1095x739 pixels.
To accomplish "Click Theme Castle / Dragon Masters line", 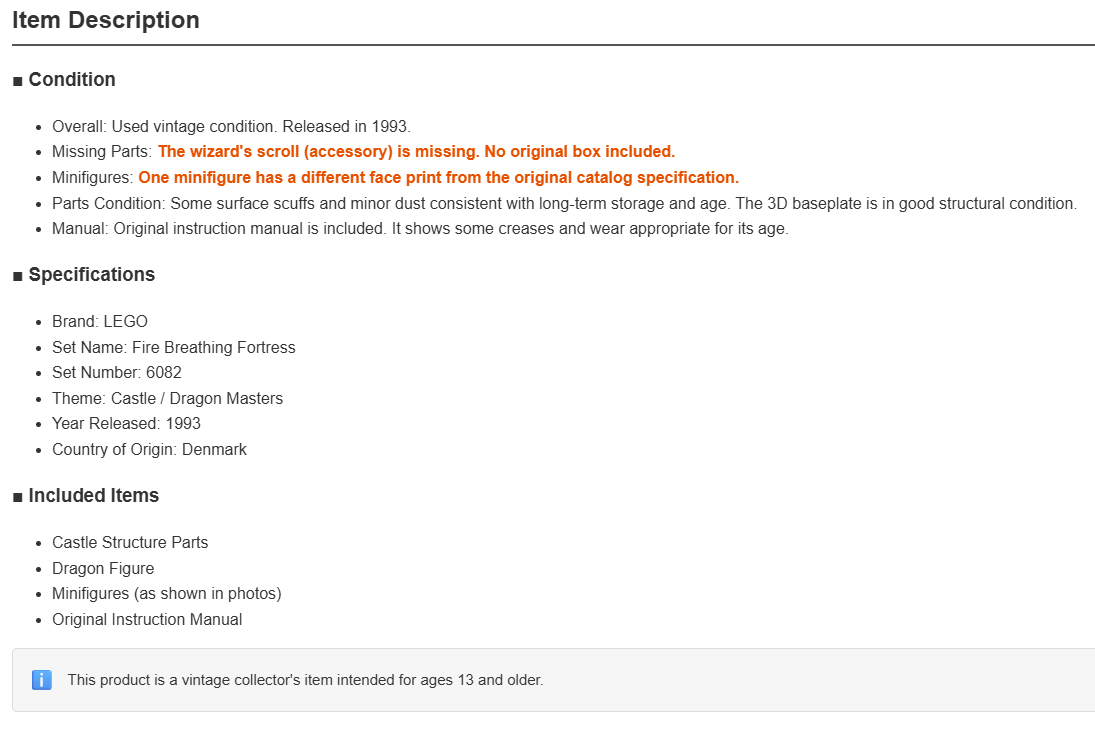I will click(x=168, y=398).
